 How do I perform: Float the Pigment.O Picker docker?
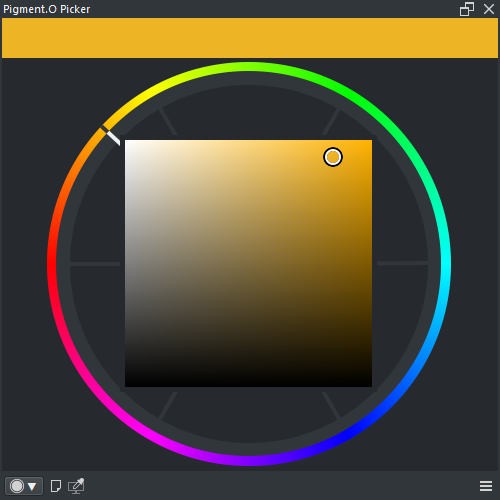tap(467, 9)
